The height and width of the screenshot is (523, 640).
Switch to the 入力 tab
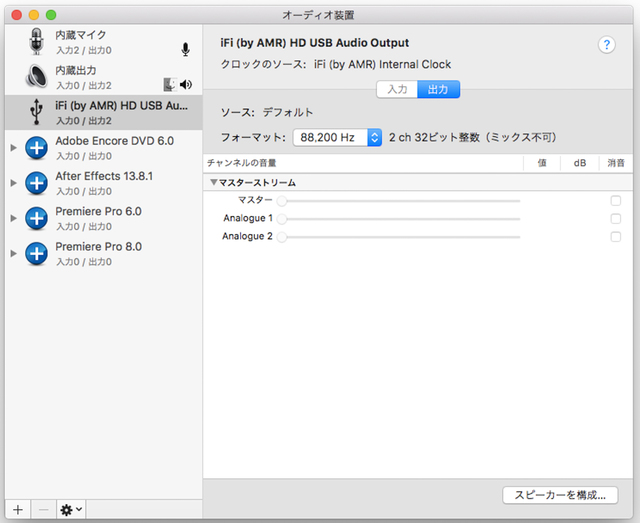tap(397, 89)
